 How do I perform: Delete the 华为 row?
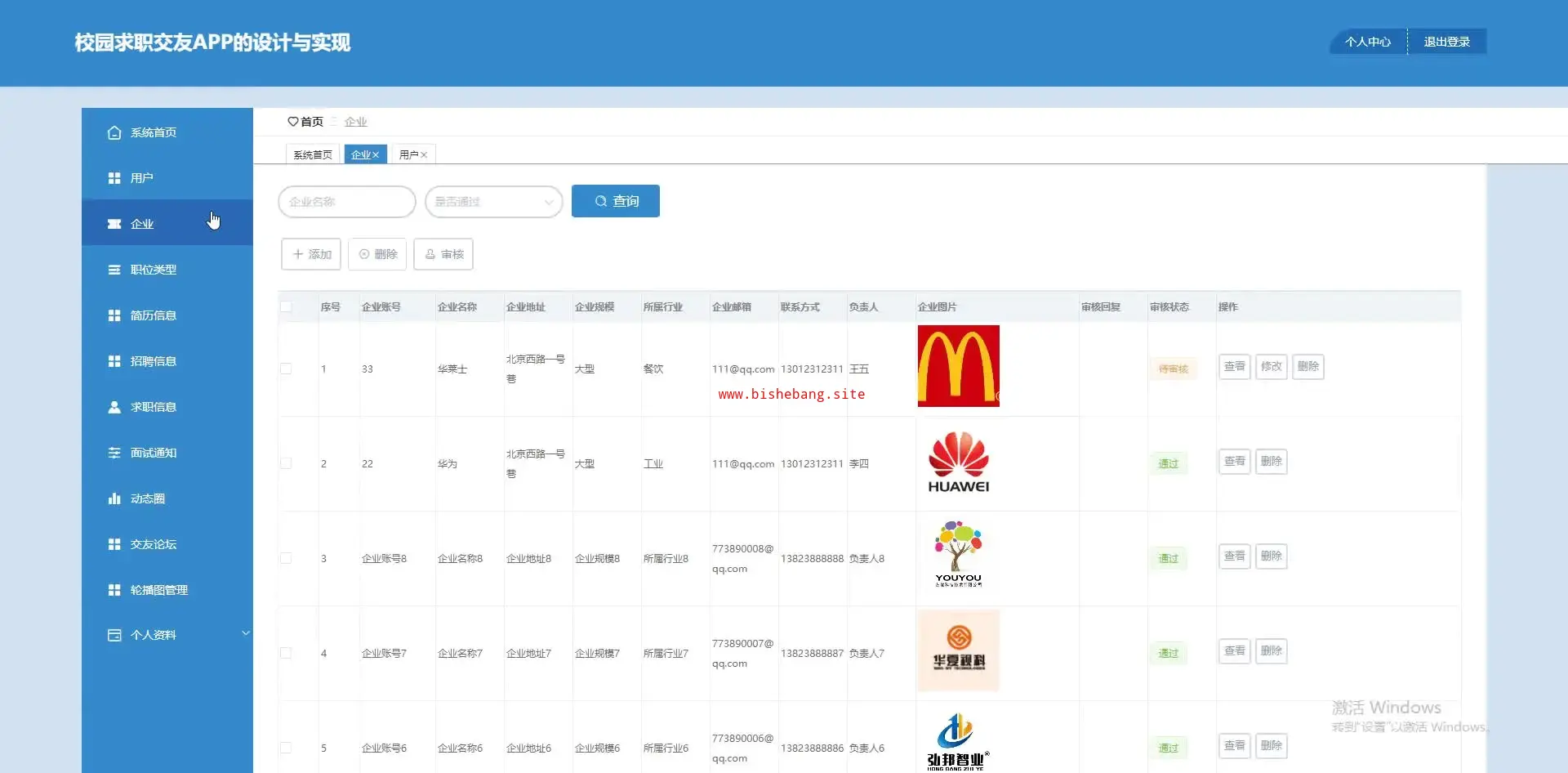tap(1272, 462)
